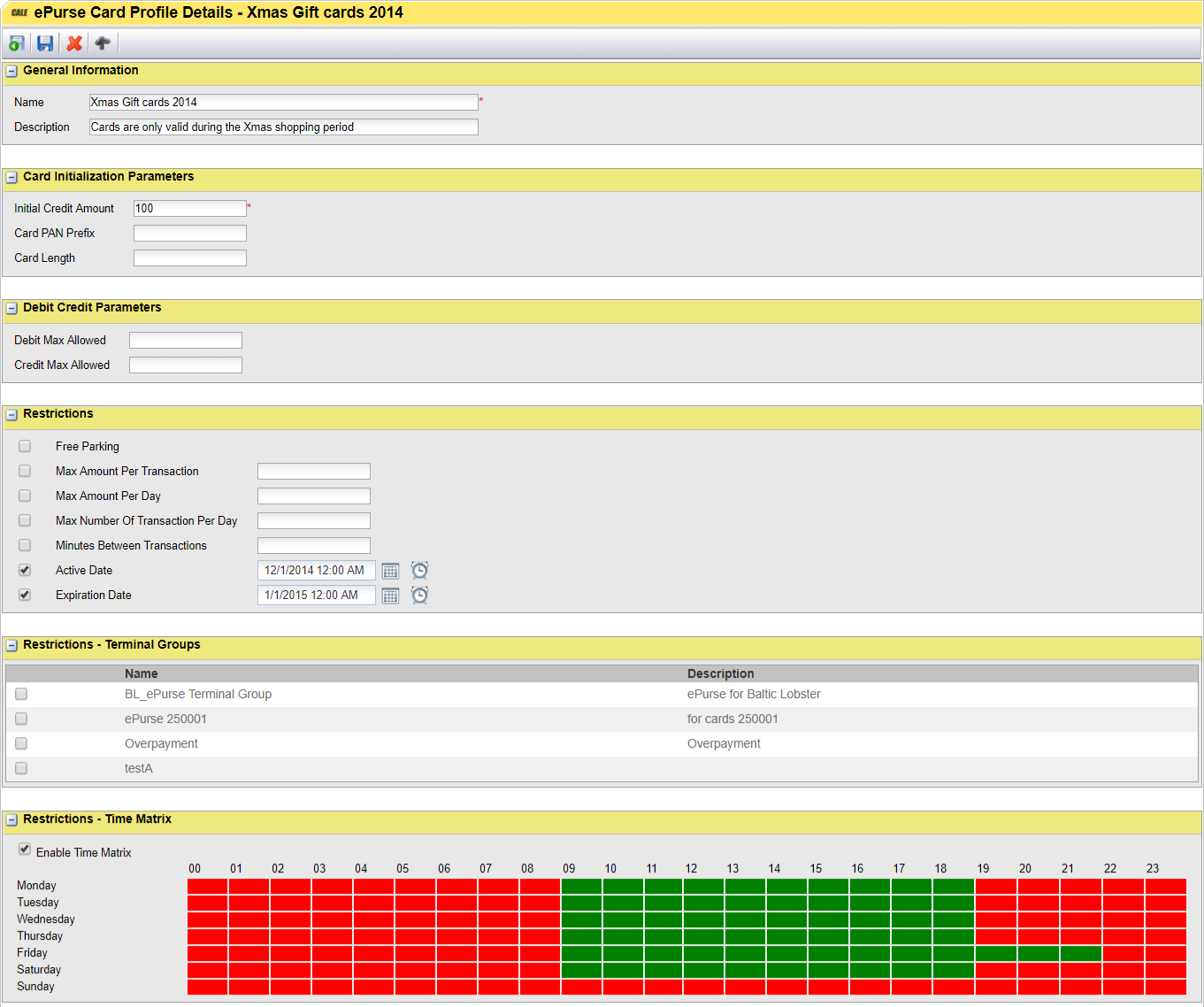Disable the Enable Time Matrix checkbox
Viewport: 1204px width, 1007px height.
(25, 849)
